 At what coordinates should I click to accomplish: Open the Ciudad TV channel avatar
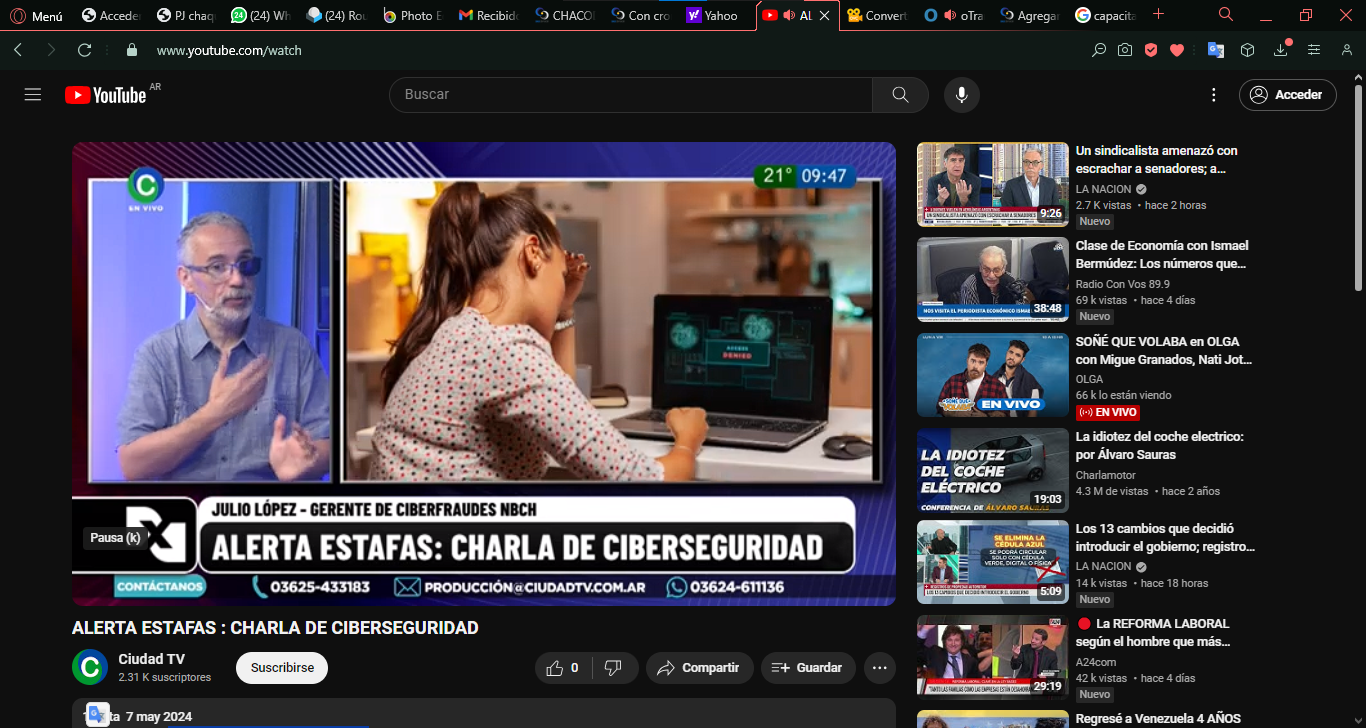90,667
